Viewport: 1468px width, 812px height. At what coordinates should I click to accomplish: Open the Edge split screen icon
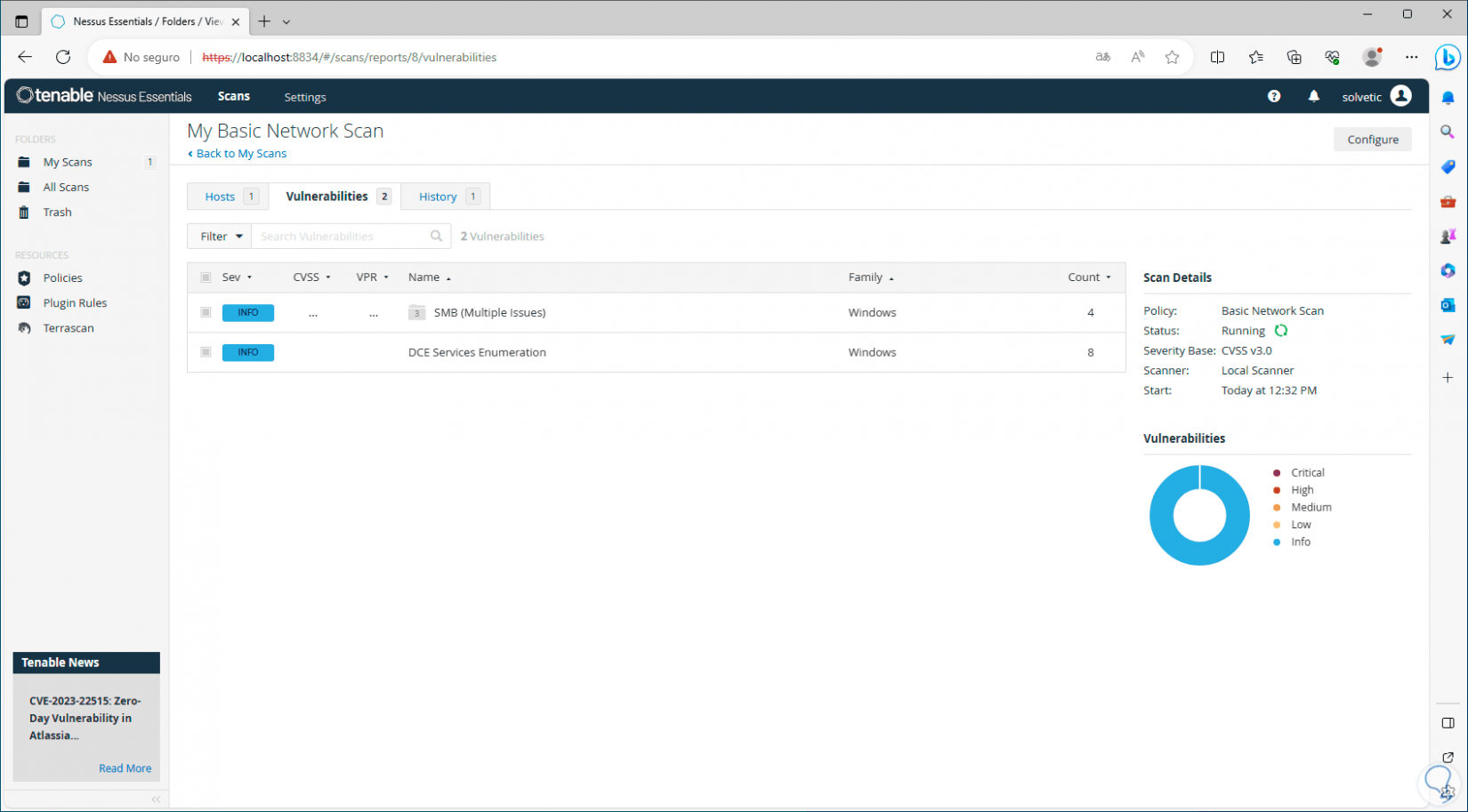1217,57
